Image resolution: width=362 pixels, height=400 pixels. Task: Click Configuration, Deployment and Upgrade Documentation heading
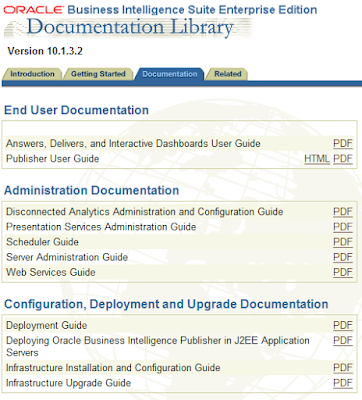tap(166, 304)
